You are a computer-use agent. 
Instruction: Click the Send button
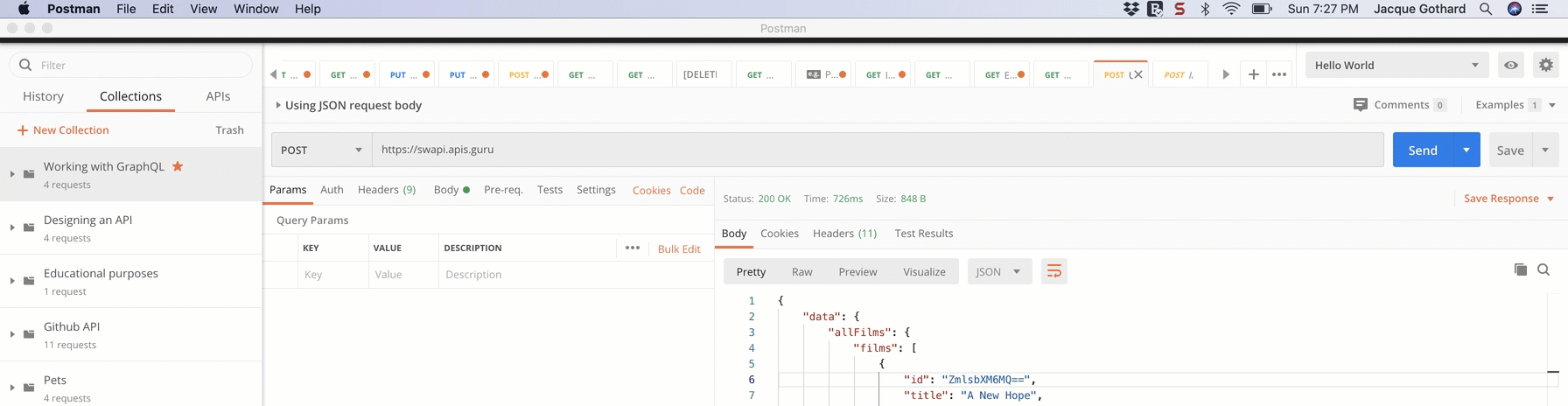click(1423, 150)
